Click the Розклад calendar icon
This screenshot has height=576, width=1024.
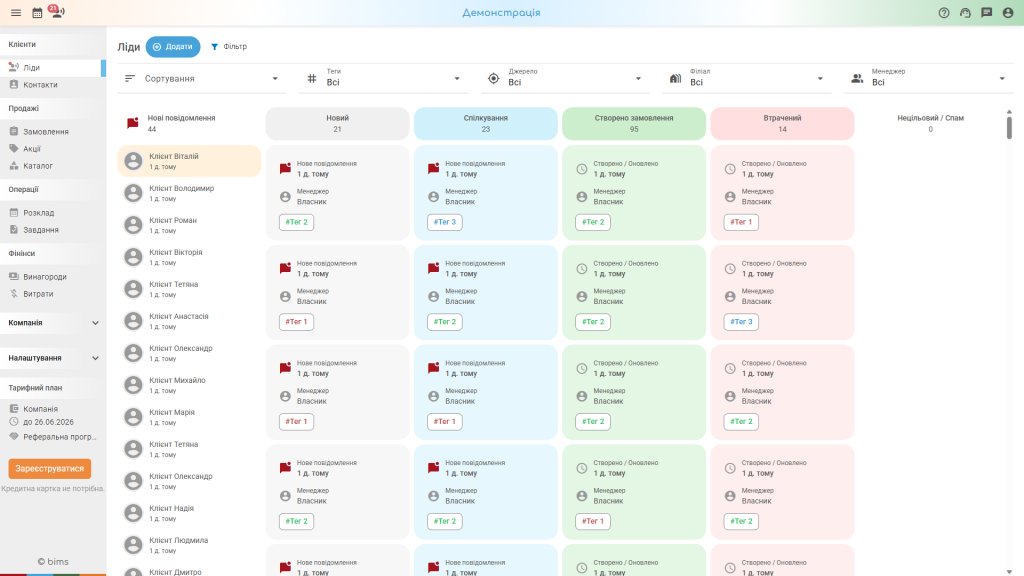(x=14, y=212)
